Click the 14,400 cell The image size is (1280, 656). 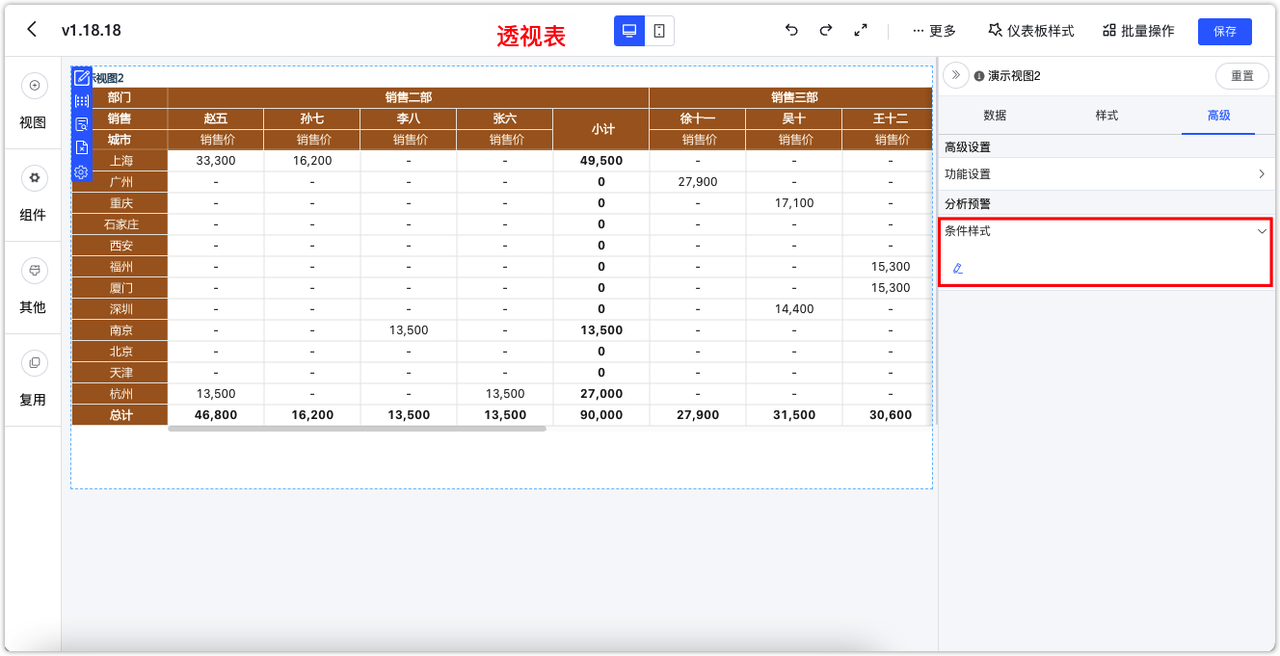click(794, 309)
